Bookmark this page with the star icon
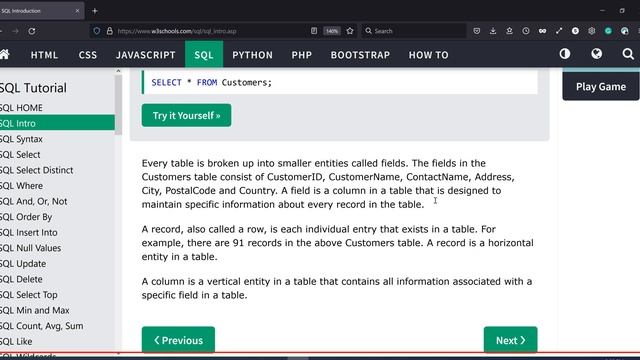Image resolution: width=640 pixels, height=360 pixels. (350, 31)
